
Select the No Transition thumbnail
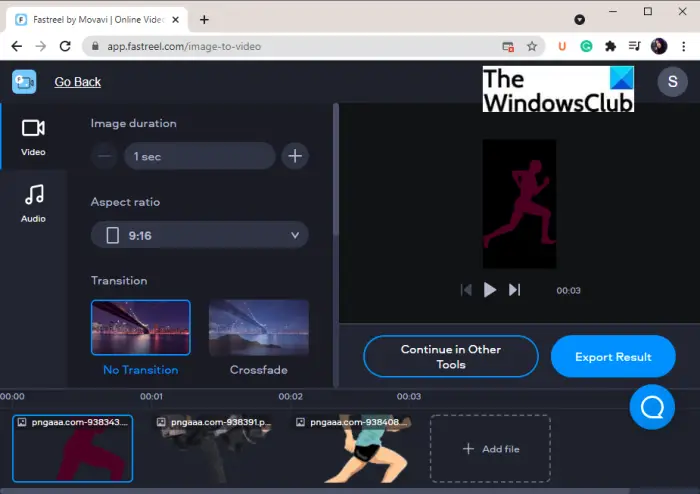(x=141, y=328)
